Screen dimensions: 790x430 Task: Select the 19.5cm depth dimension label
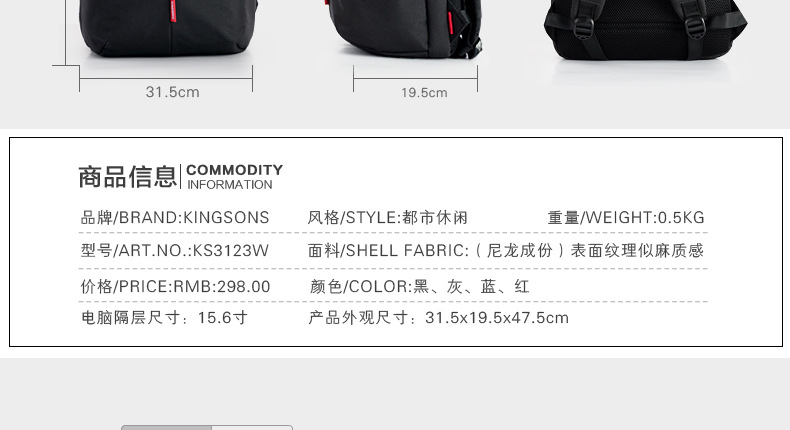[x=424, y=93]
